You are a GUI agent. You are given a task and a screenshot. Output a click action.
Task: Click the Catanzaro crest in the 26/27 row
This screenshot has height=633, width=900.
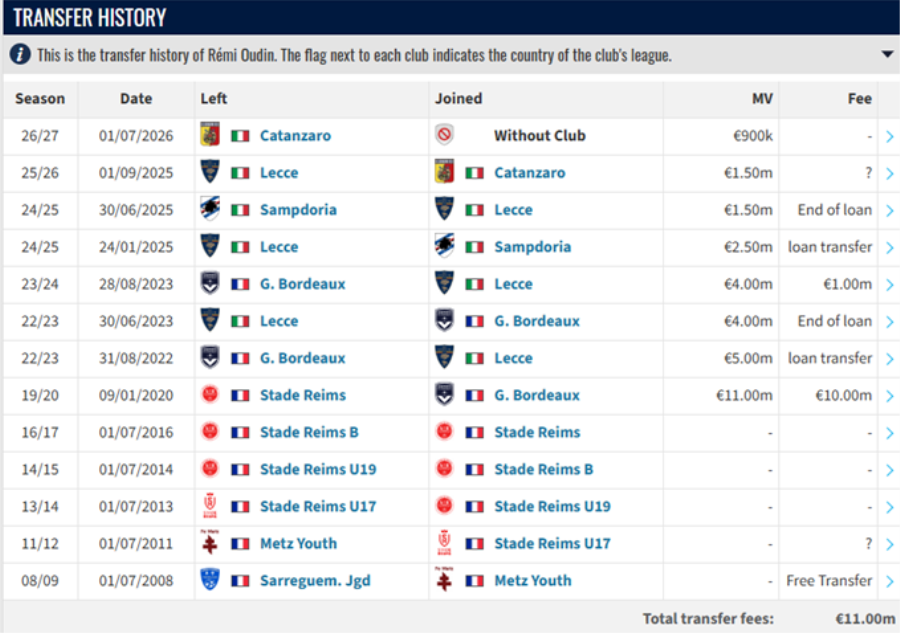tap(210, 134)
